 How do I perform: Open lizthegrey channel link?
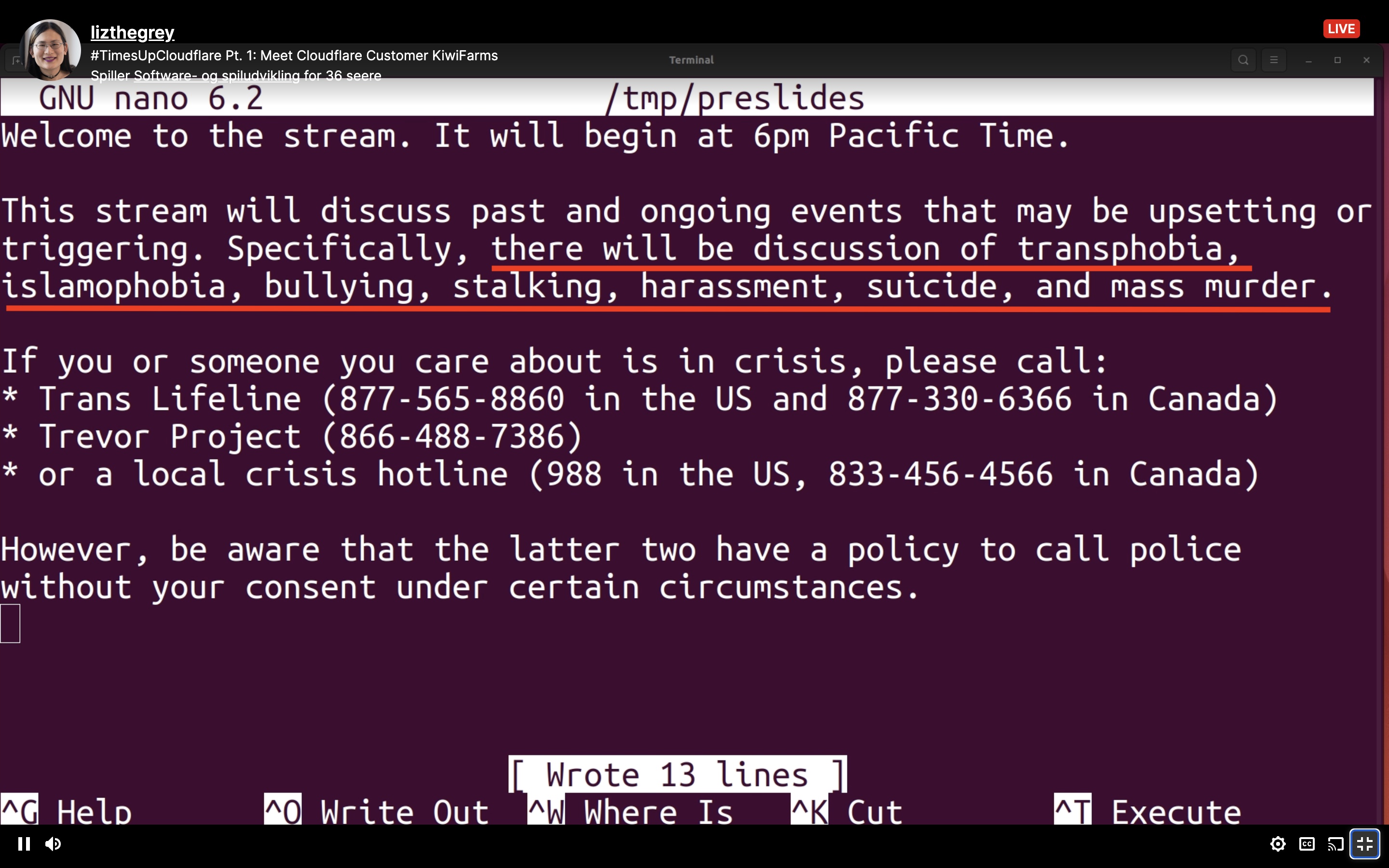point(132,33)
